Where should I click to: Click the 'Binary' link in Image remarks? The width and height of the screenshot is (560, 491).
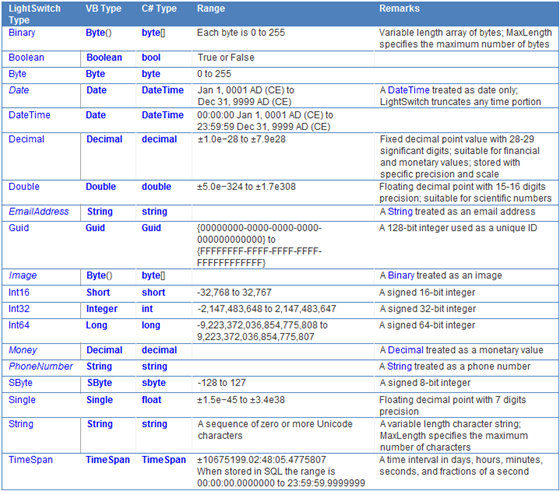point(401,275)
